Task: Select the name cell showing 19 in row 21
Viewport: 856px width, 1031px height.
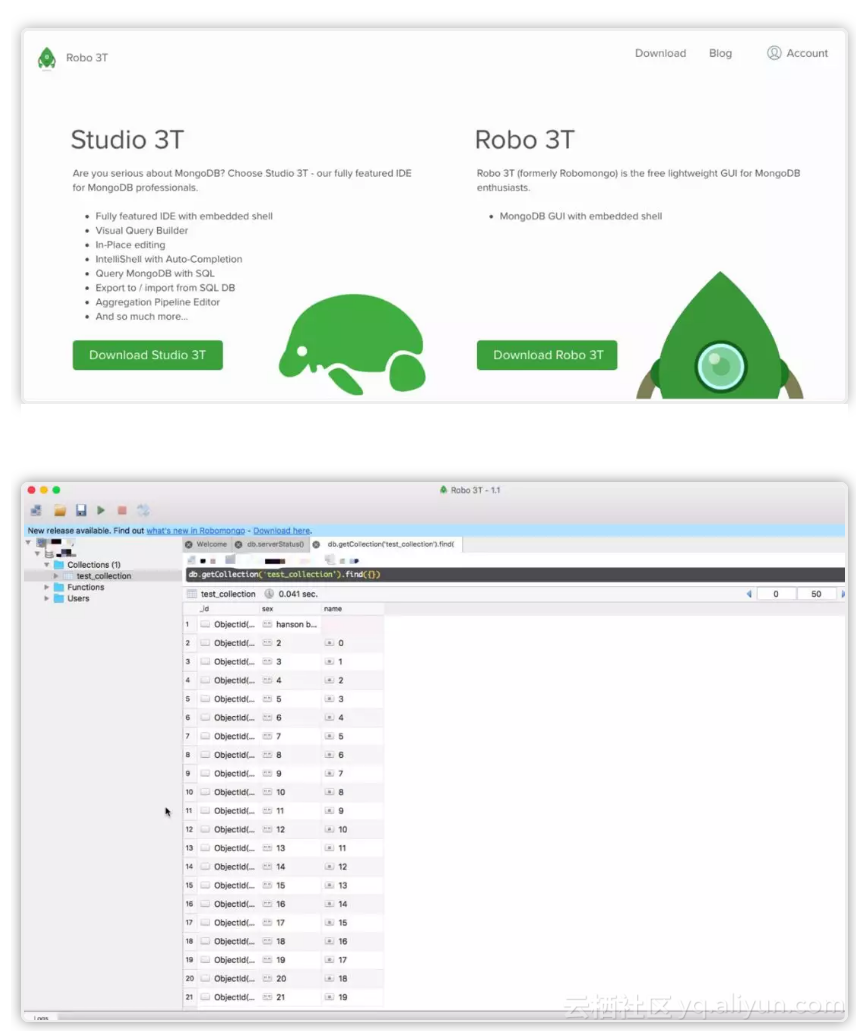Action: pos(352,997)
